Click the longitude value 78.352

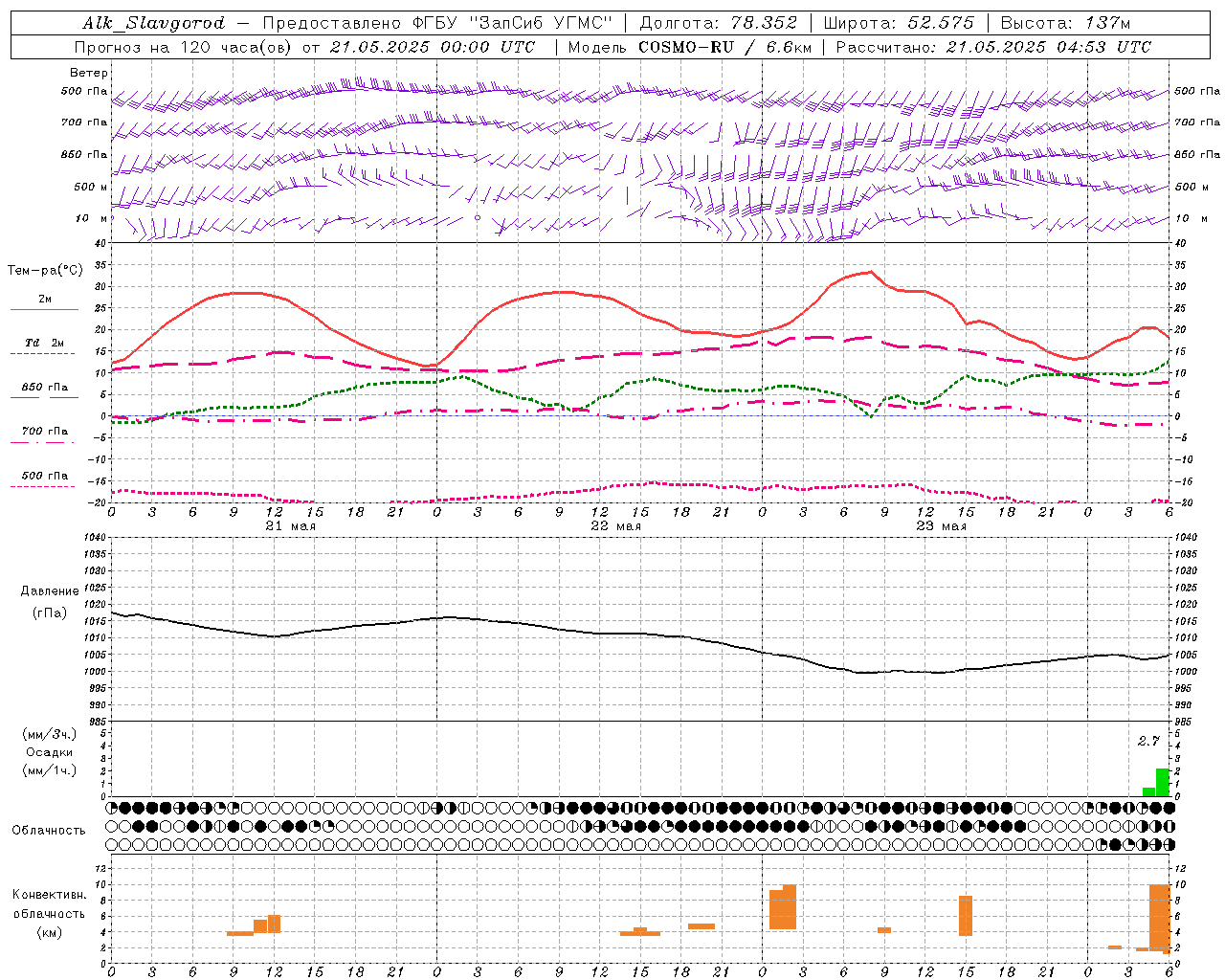click(764, 23)
